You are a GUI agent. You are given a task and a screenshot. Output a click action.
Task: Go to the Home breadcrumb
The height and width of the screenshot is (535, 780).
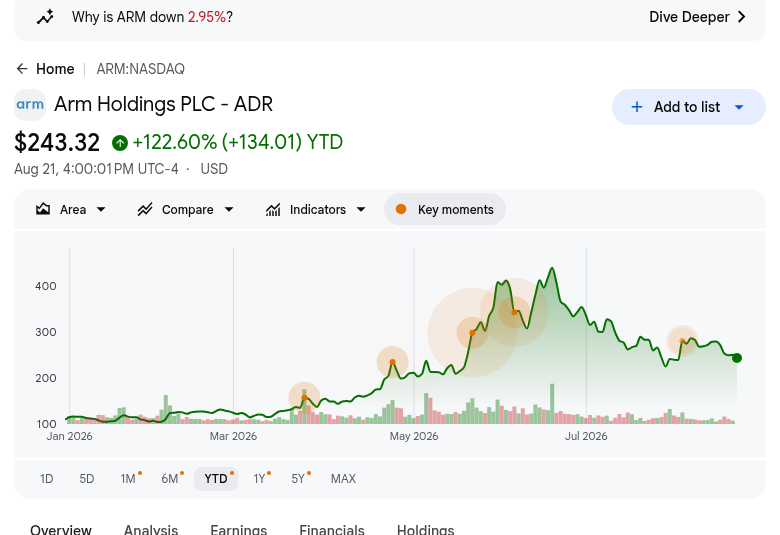coord(55,69)
